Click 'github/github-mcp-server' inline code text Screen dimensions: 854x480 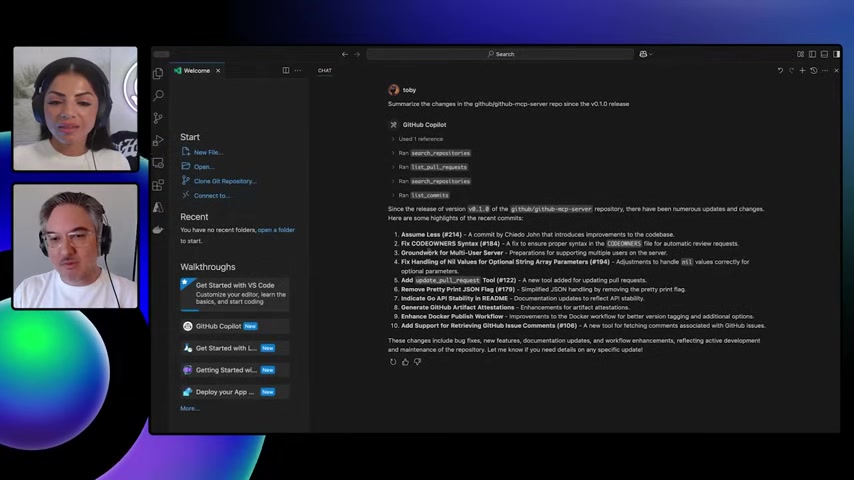click(551, 209)
